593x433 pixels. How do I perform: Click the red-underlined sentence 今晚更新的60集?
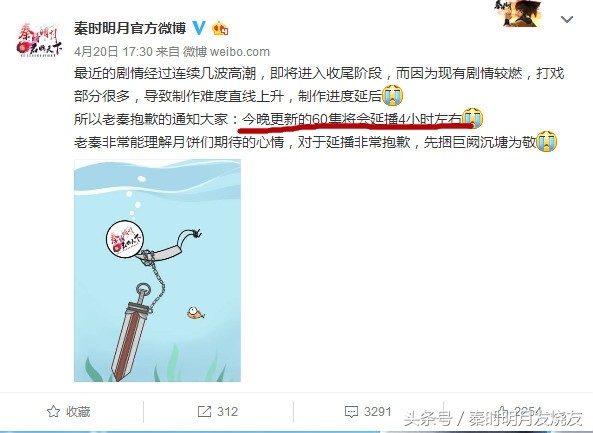pos(352,119)
